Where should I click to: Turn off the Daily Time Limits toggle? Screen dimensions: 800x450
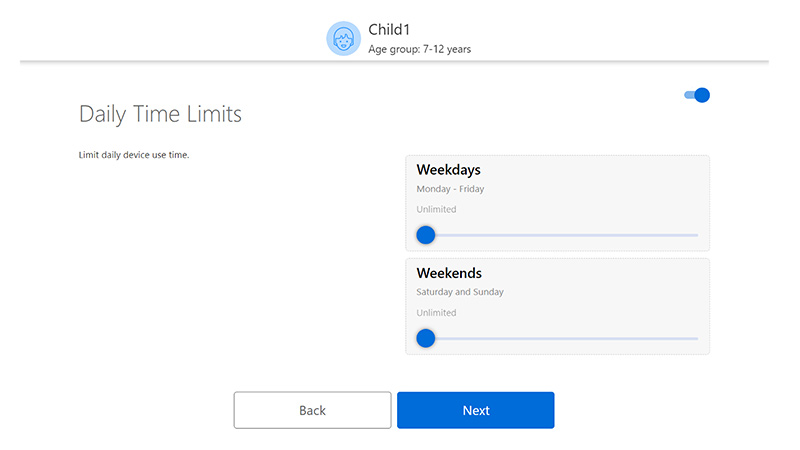697,95
